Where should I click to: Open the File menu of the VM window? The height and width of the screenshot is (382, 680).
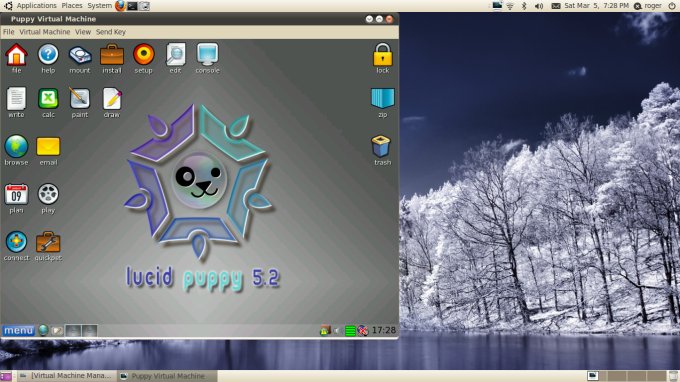pos(9,32)
